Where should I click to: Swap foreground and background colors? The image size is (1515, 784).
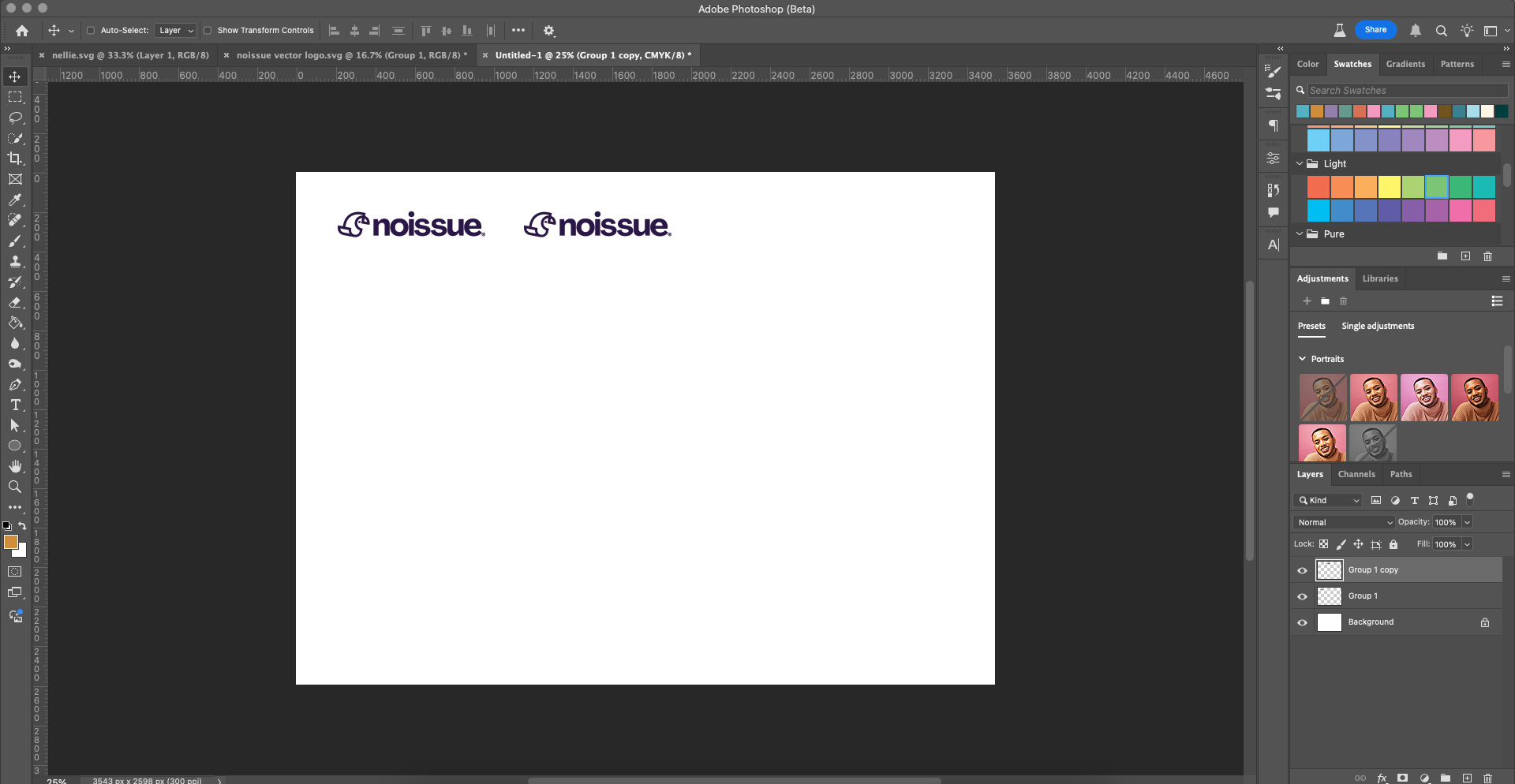pyautogui.click(x=22, y=526)
